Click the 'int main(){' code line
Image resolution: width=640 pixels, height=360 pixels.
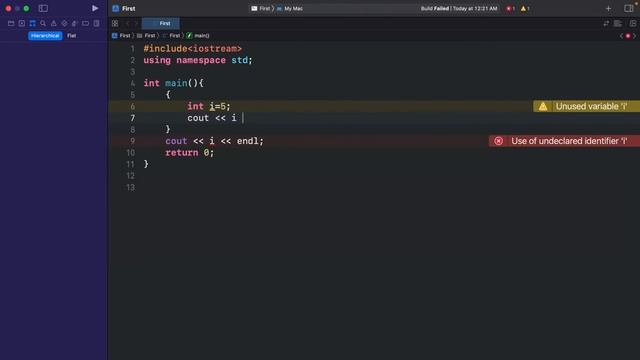(173, 83)
